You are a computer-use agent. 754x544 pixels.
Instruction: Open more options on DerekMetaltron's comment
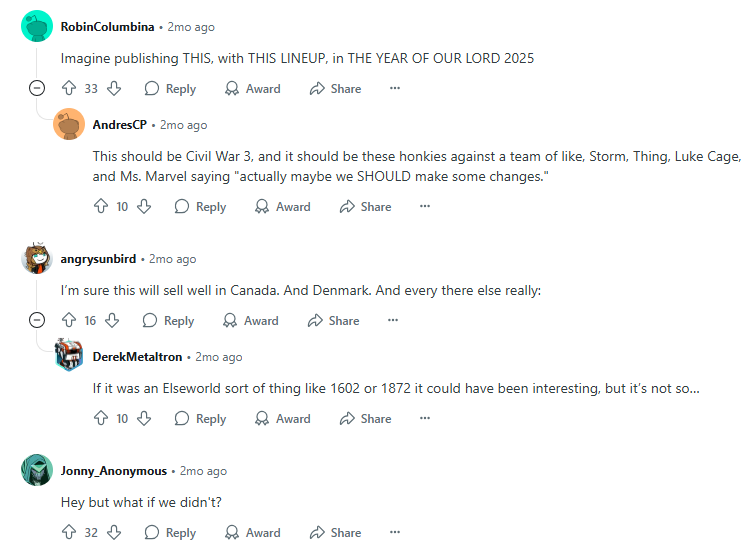[x=425, y=418]
